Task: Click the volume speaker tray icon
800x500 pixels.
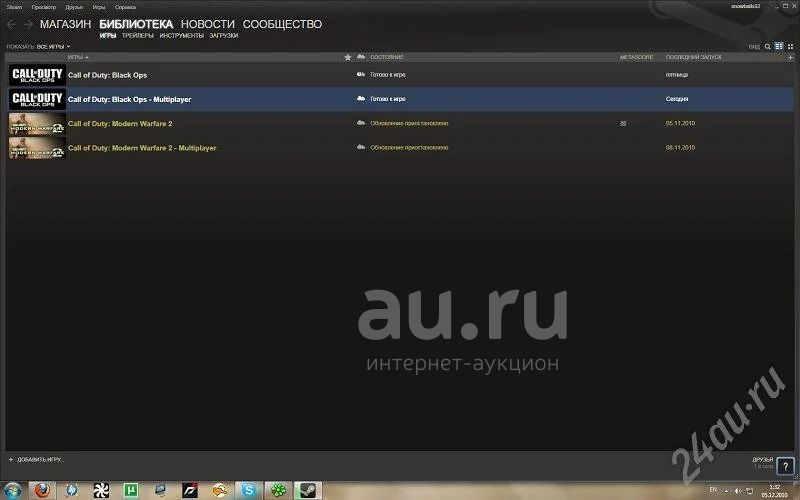Action: 738,491
